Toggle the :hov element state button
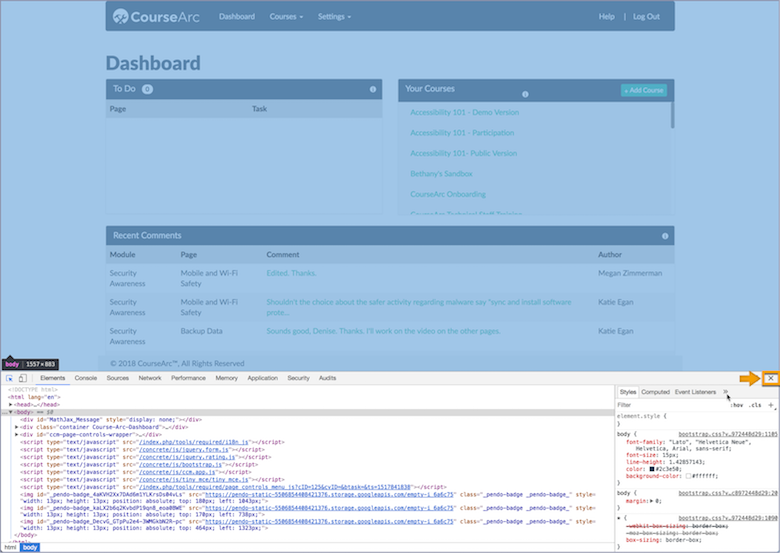Screen dimensions: 780x553 click(x=737, y=405)
